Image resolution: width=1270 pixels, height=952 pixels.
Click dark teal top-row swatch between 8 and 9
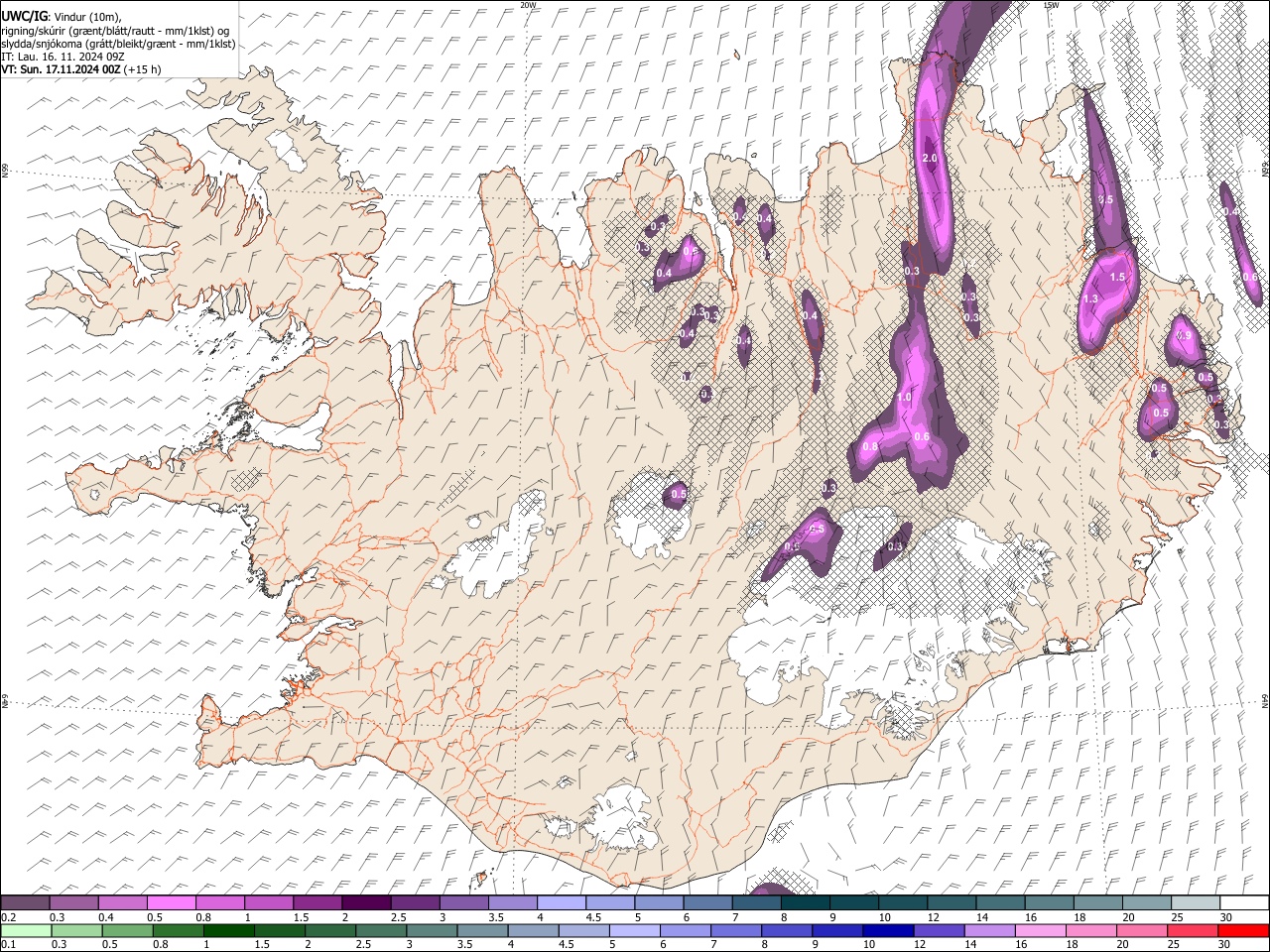[806, 902]
